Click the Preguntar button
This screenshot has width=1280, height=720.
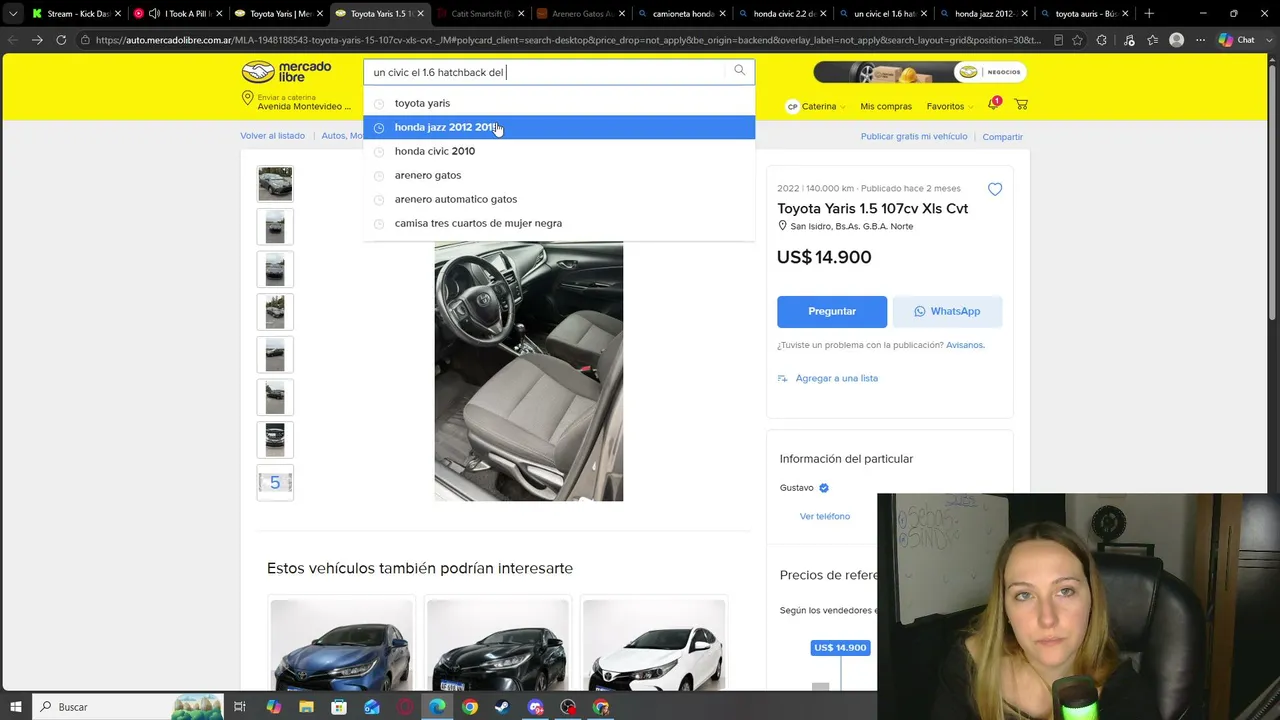tap(832, 311)
